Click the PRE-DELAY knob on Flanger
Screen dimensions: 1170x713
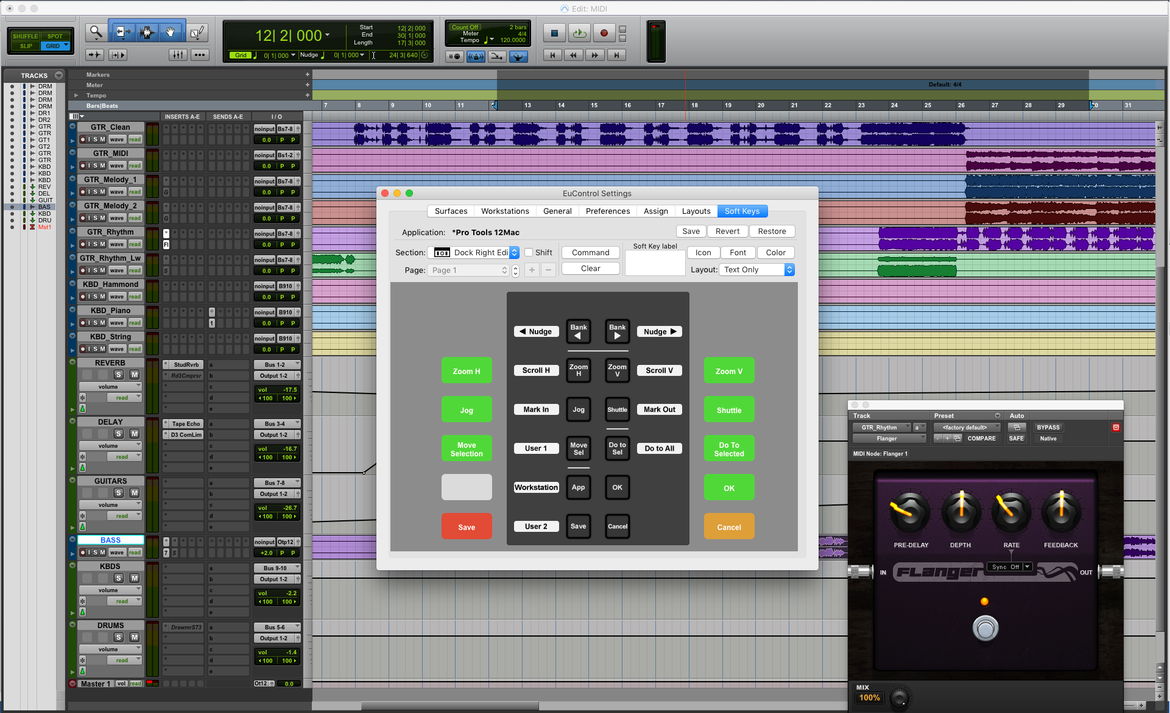[910, 512]
